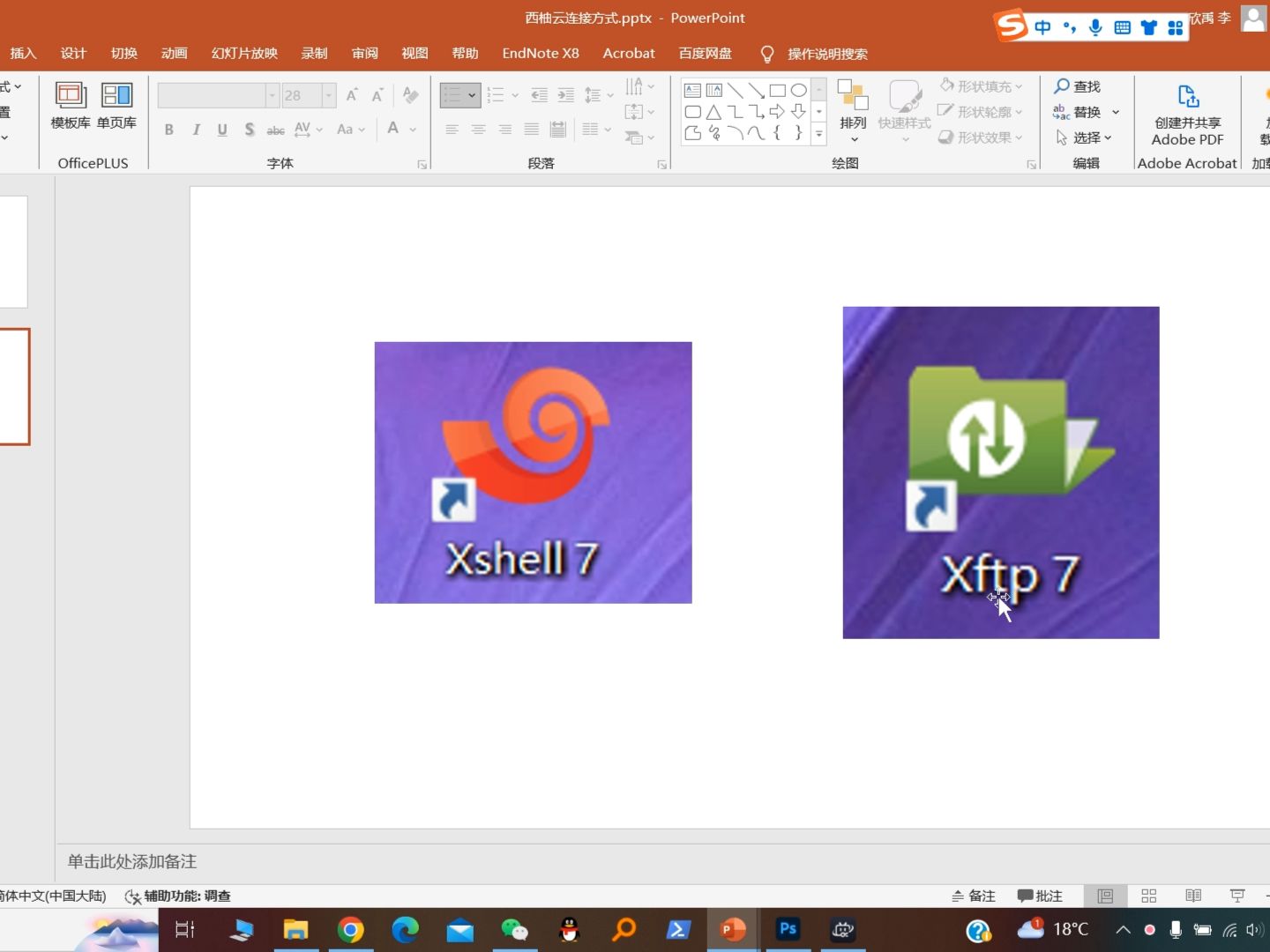Open the EndNote X8 tab

pyautogui.click(x=541, y=53)
